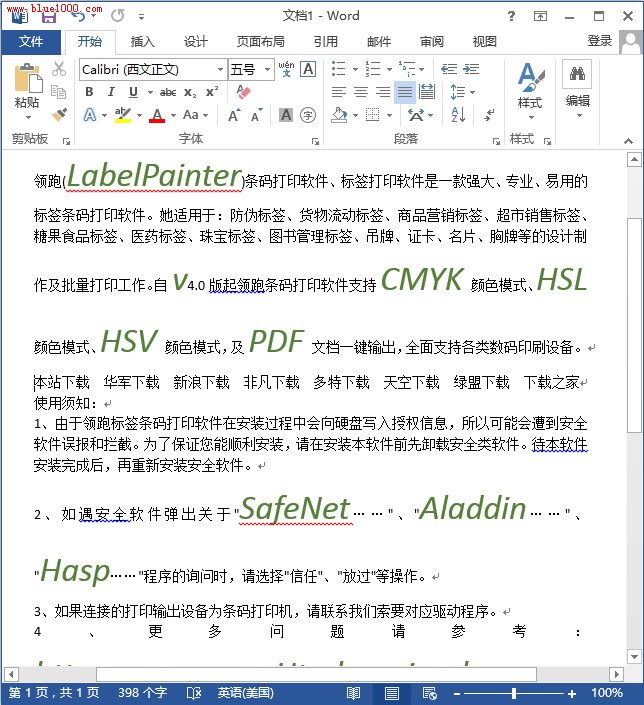Switch to the 审阅 Review tab
The width and height of the screenshot is (644, 705).
[x=432, y=42]
